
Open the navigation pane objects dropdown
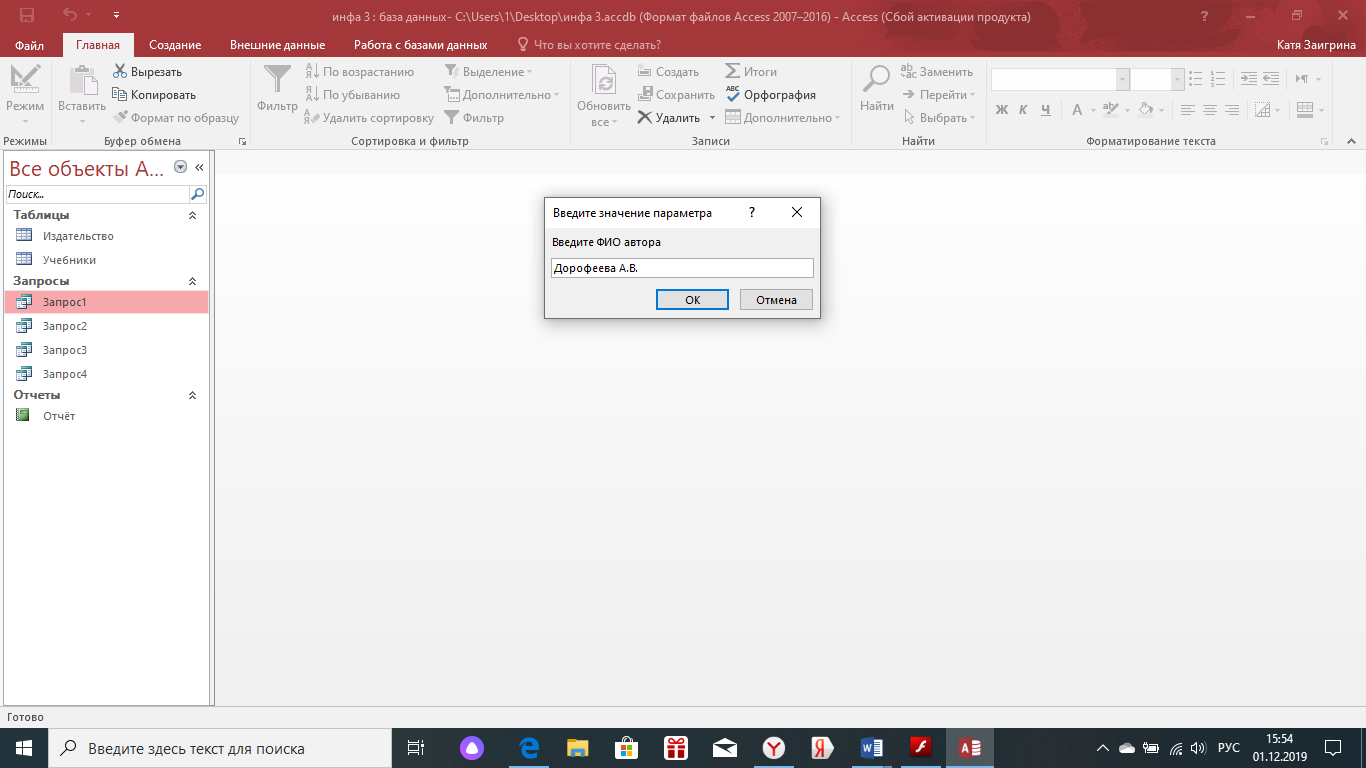click(180, 167)
